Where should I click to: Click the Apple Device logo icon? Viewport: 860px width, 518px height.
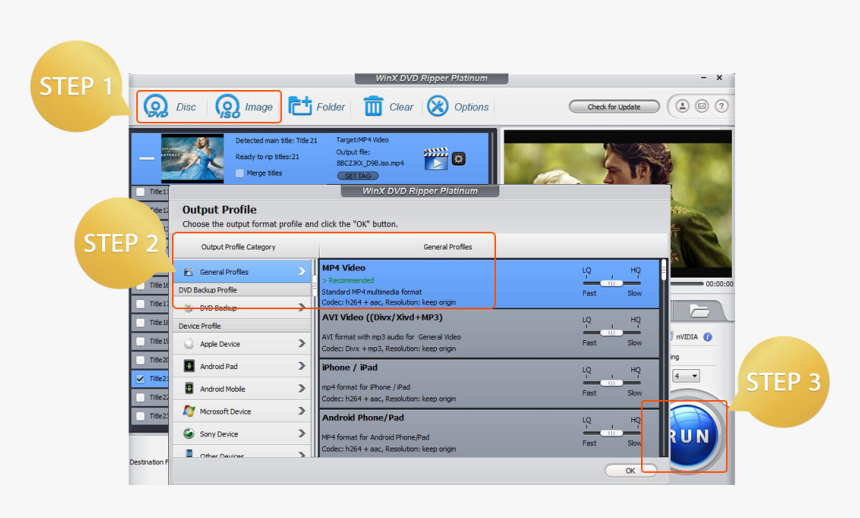189,344
